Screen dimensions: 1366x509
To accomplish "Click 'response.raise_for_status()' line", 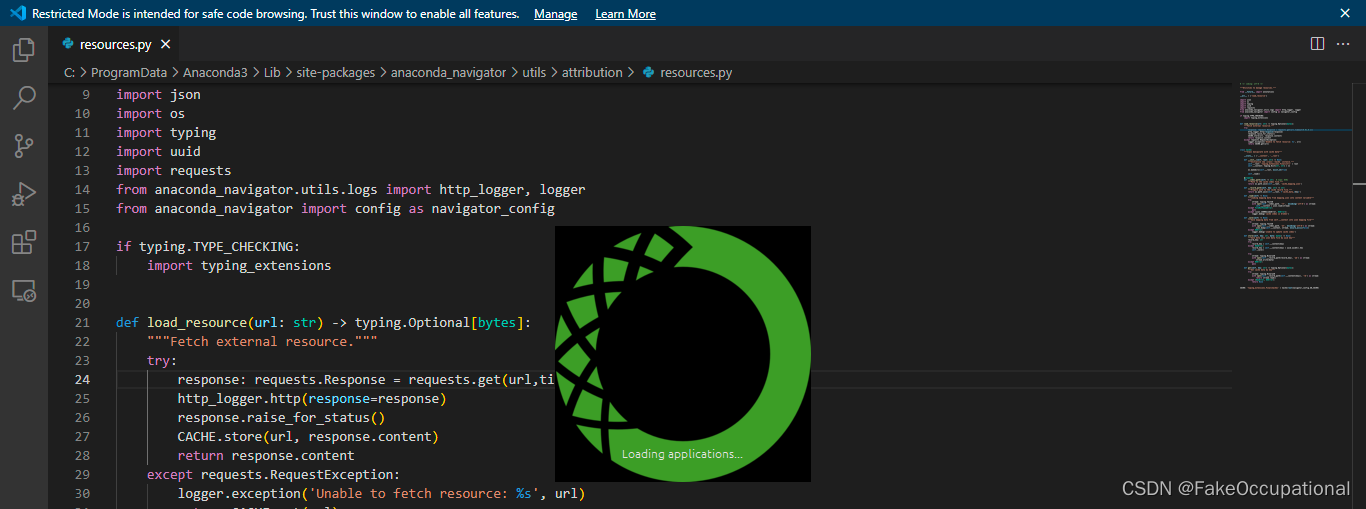I will 281,418.
